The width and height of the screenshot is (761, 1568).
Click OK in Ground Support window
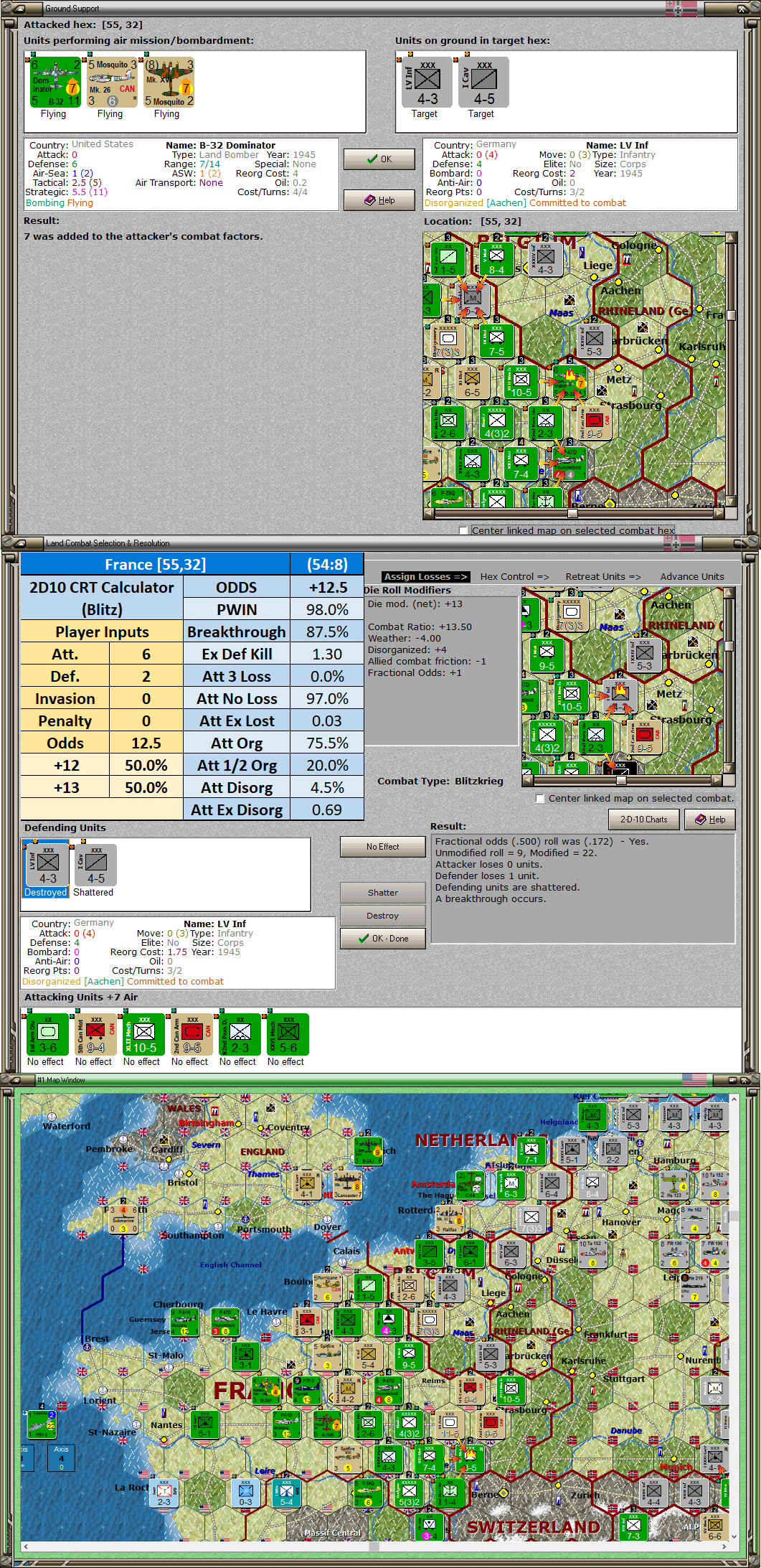[x=379, y=159]
